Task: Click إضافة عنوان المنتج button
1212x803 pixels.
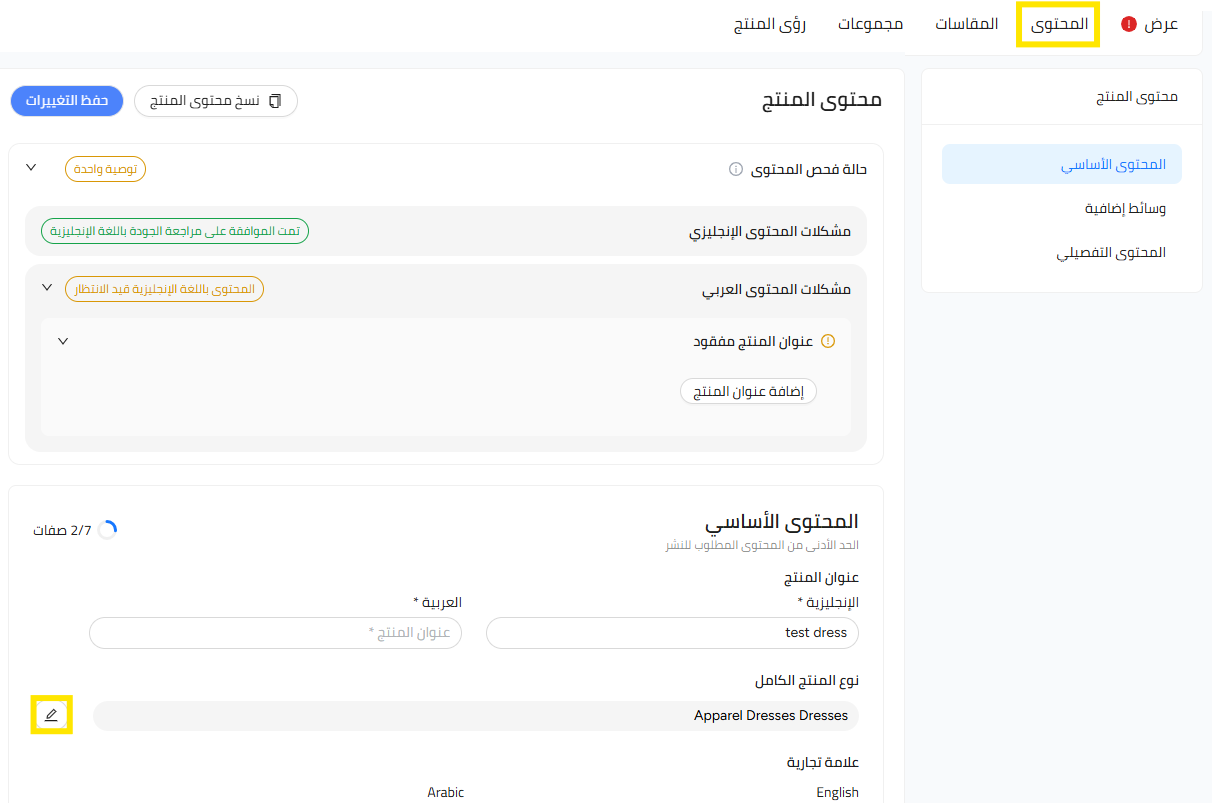Action: 748,391
